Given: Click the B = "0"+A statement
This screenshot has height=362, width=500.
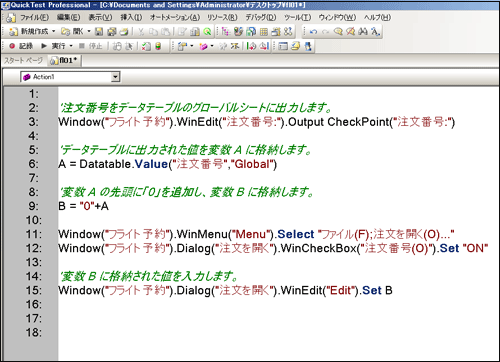Looking at the screenshot, I should pos(83,206).
